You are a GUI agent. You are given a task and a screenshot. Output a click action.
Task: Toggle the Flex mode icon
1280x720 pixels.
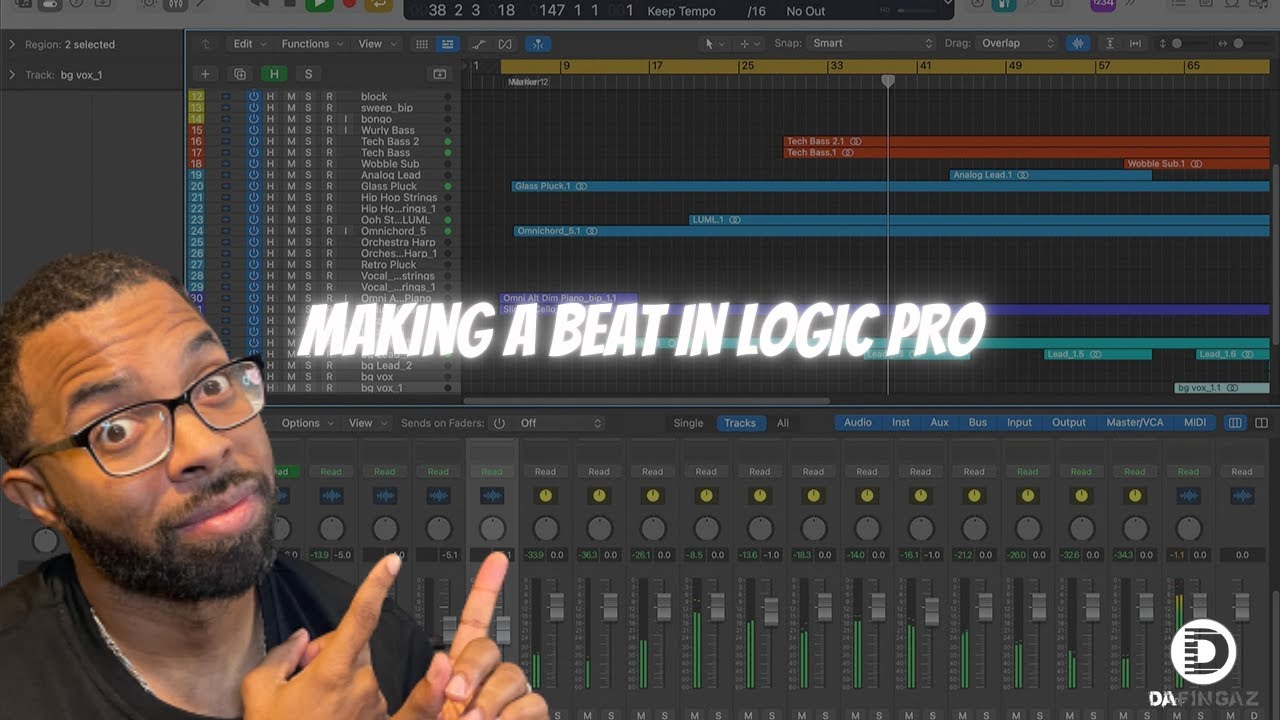[x=505, y=44]
